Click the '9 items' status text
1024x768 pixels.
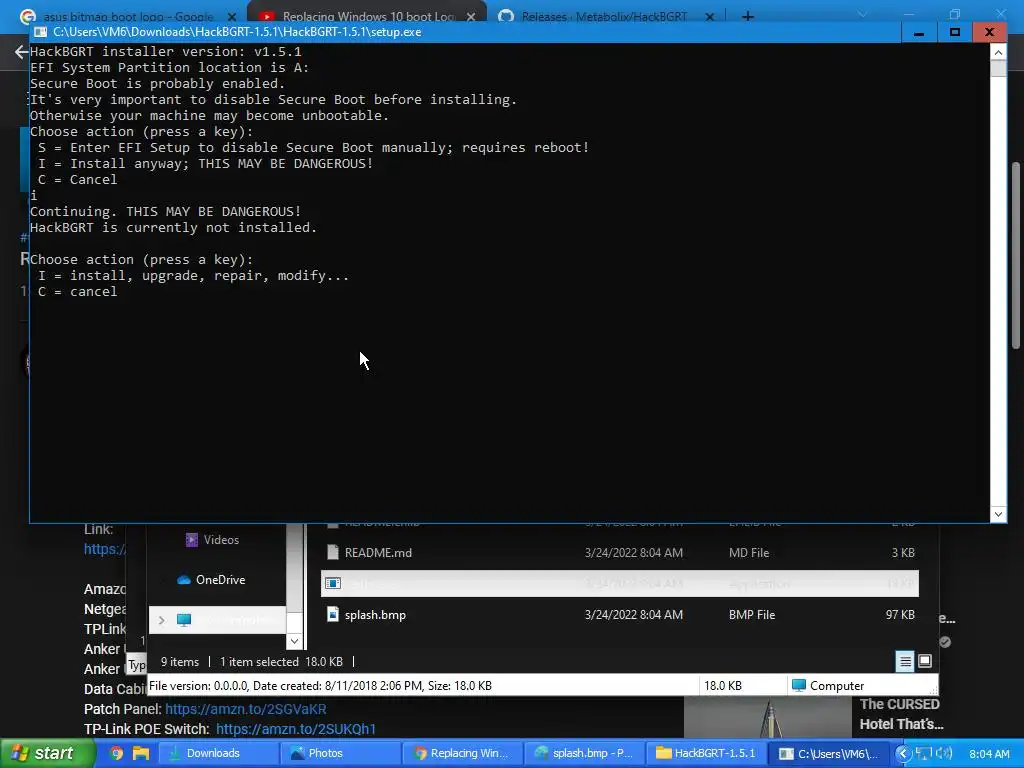pyautogui.click(x=180, y=662)
